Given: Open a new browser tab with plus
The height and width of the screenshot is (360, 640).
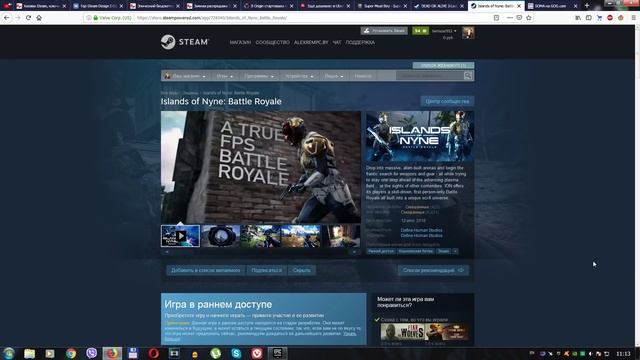Looking at the screenshot, I should (587, 6).
